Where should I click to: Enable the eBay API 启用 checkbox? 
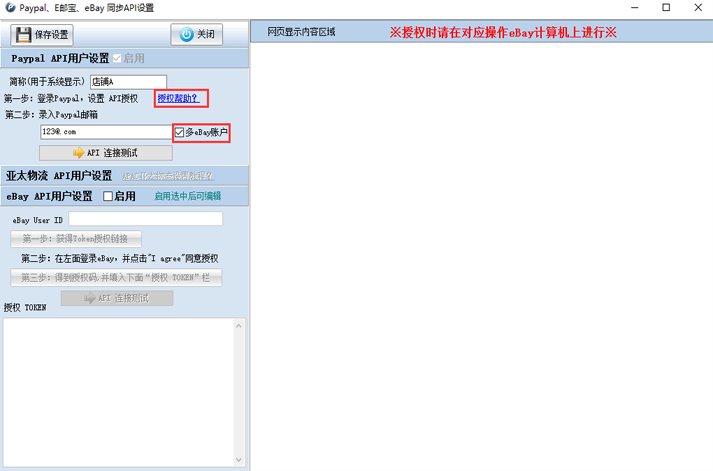point(108,197)
